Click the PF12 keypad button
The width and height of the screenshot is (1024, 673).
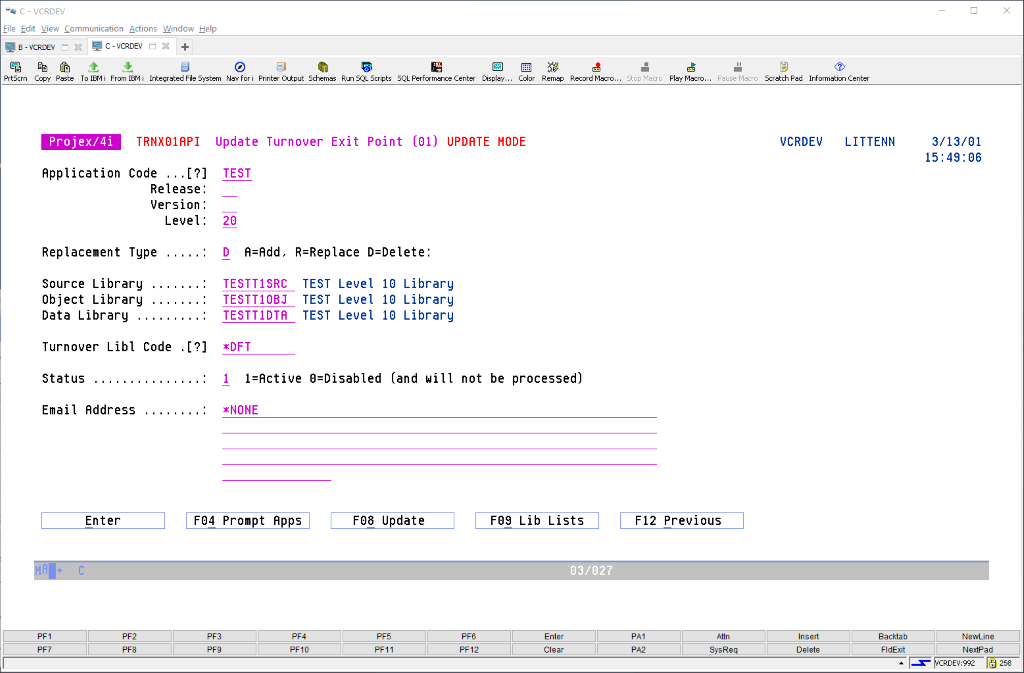pos(469,650)
